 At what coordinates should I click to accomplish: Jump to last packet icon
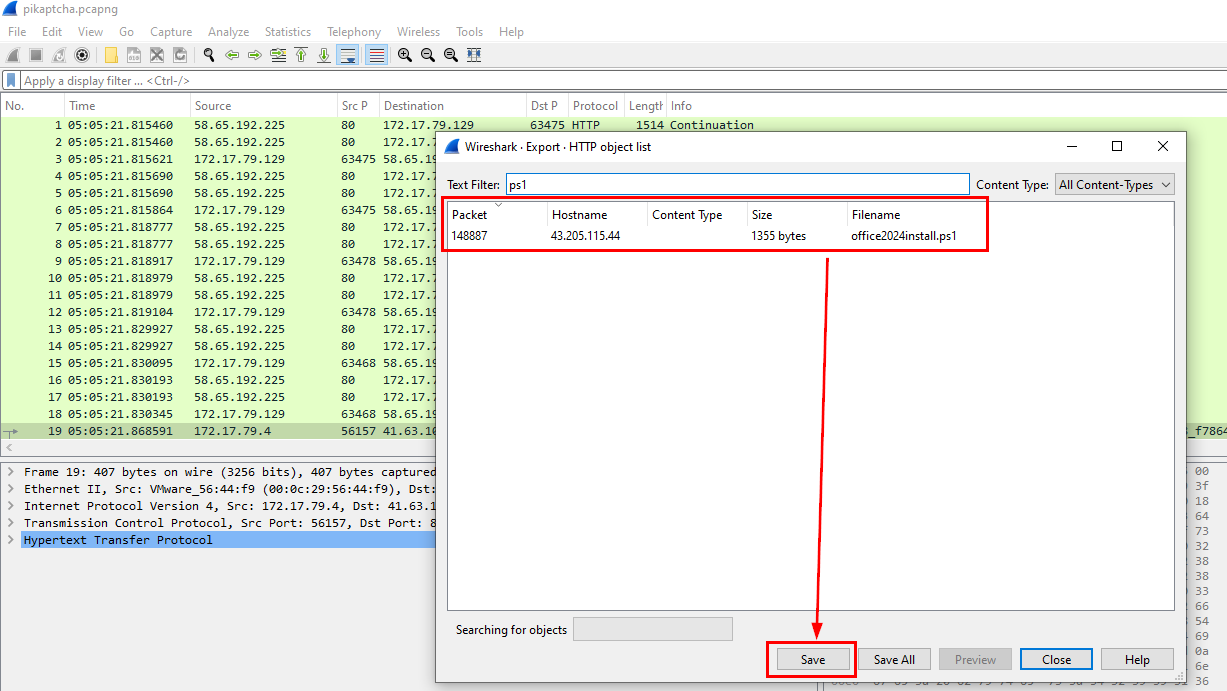point(324,55)
